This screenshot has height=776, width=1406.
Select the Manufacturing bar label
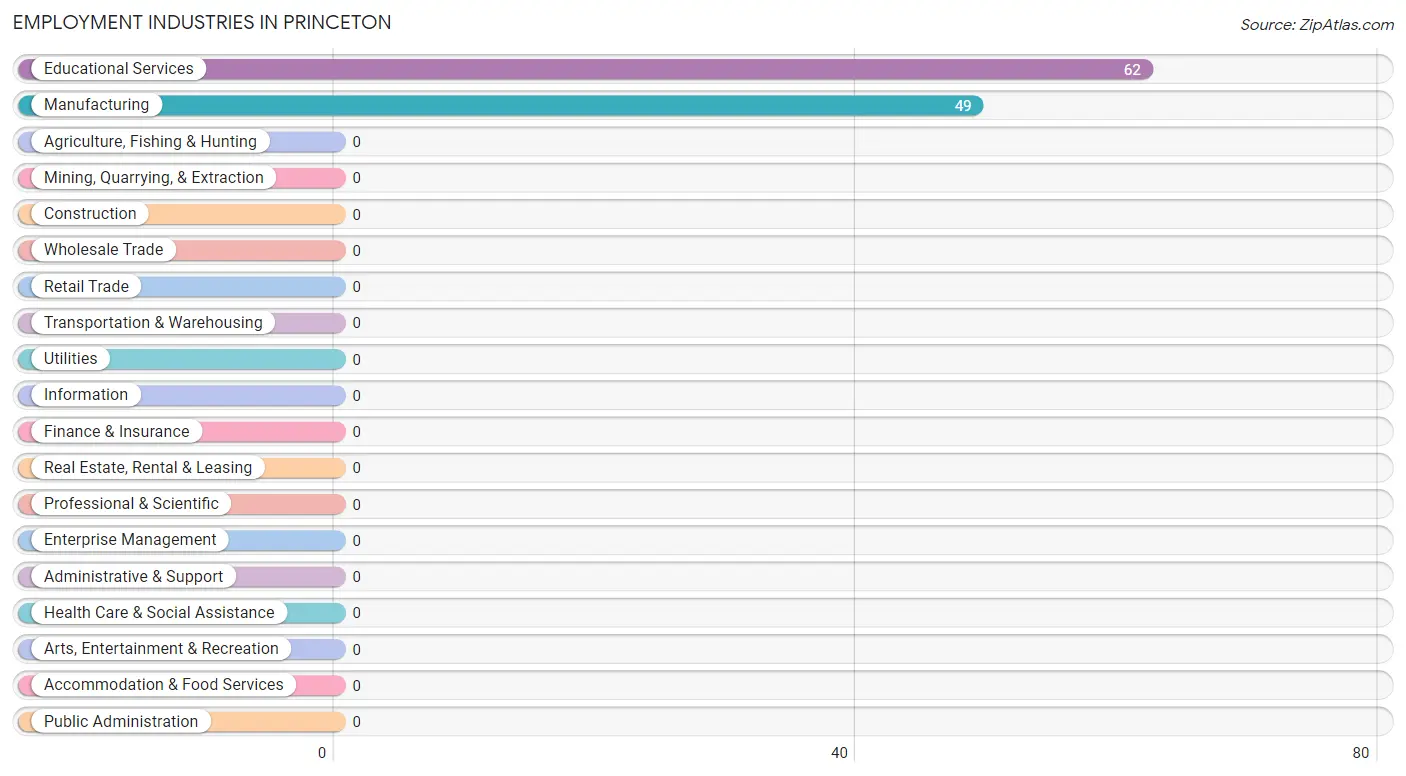(x=96, y=105)
